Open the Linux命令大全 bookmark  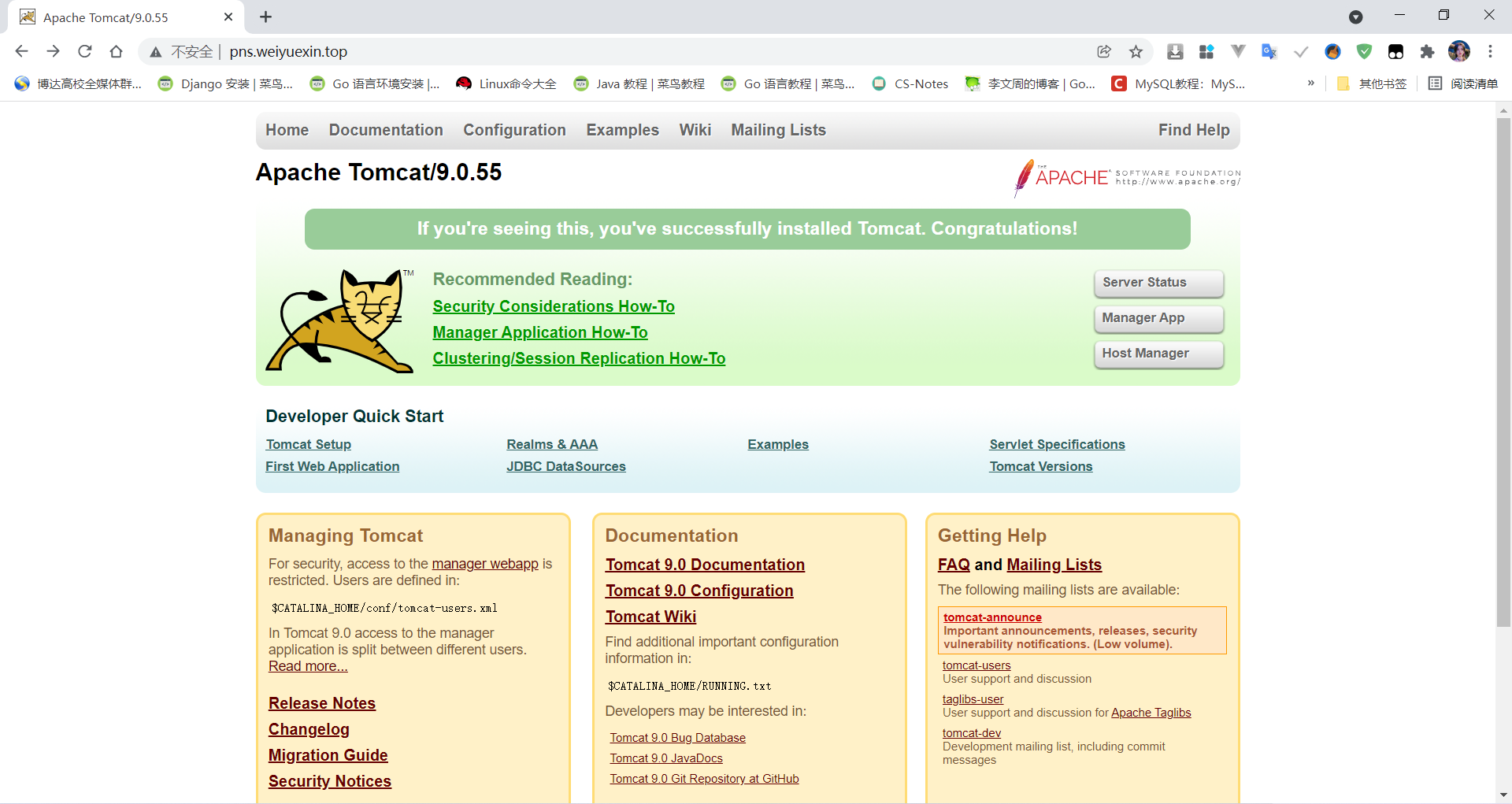[x=506, y=83]
